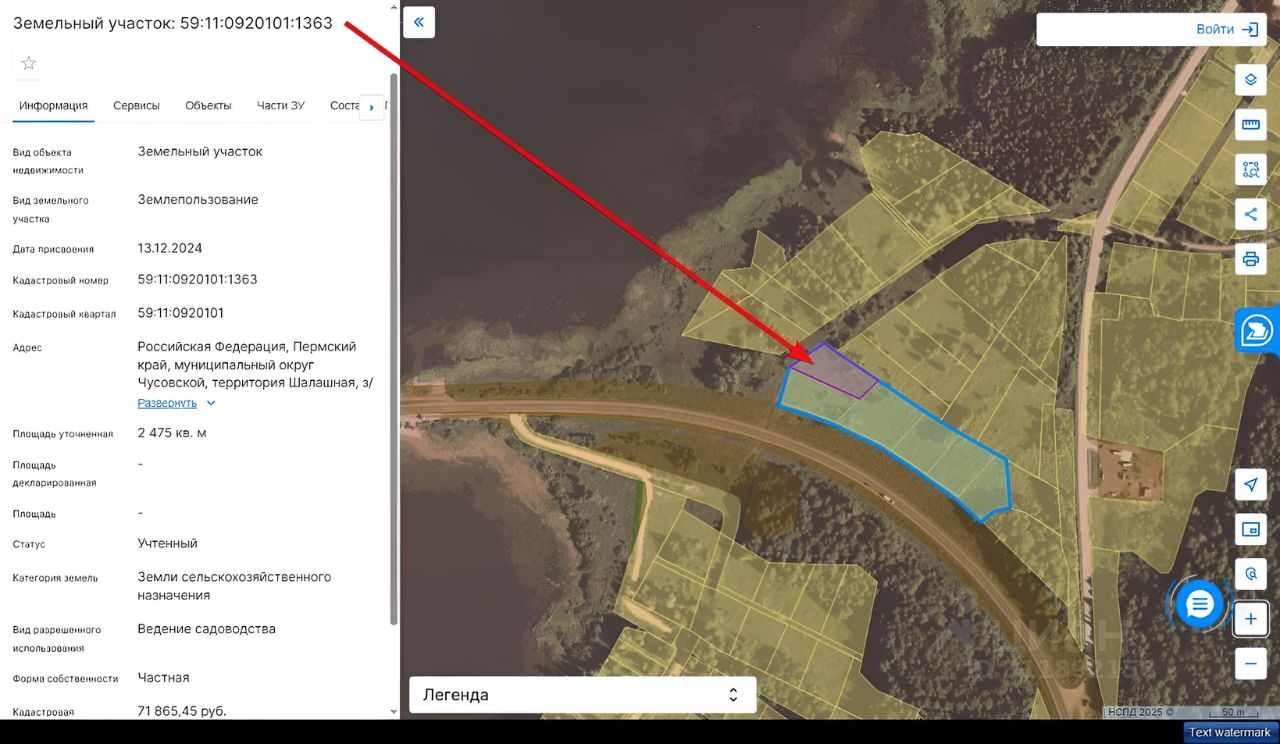Show more tabs with right arrow

point(372,107)
